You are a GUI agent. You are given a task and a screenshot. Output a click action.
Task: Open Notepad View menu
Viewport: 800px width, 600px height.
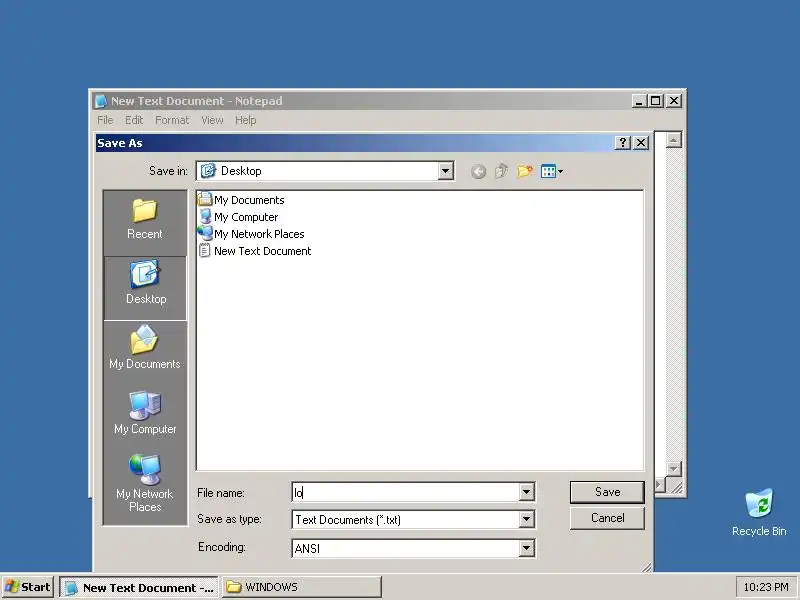212,120
